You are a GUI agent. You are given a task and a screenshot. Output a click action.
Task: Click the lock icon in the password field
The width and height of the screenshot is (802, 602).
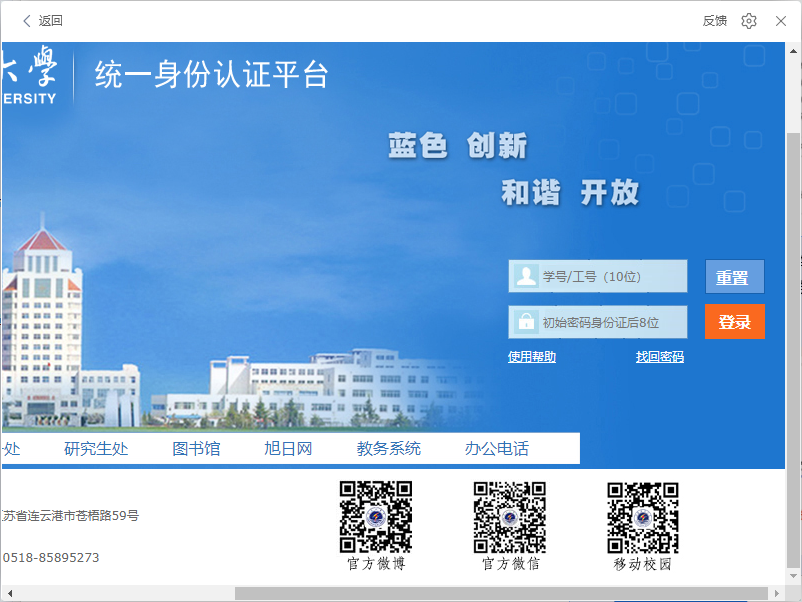525,322
